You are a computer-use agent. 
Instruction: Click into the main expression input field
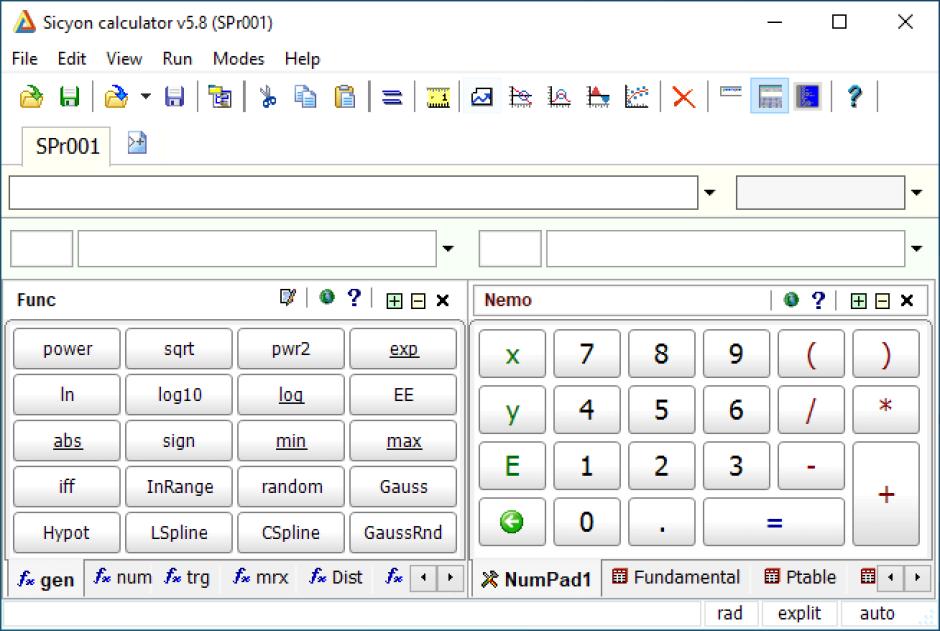pos(353,192)
